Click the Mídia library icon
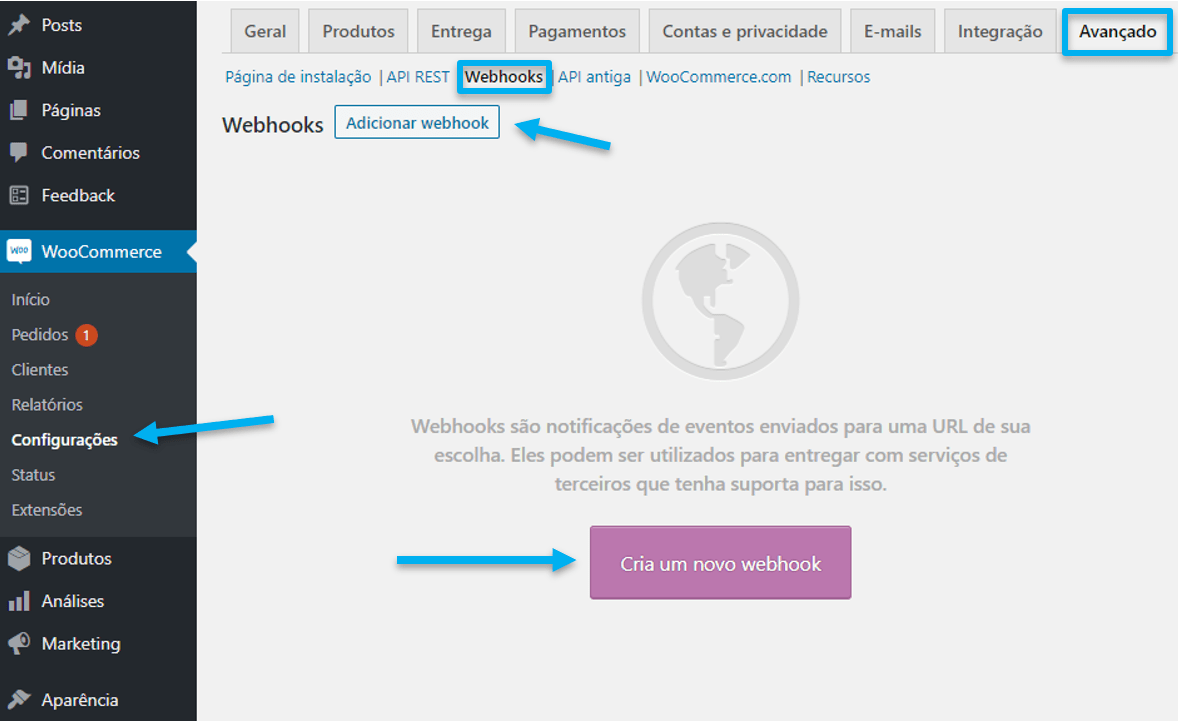Image resolution: width=1178 pixels, height=721 pixels. click(20, 67)
